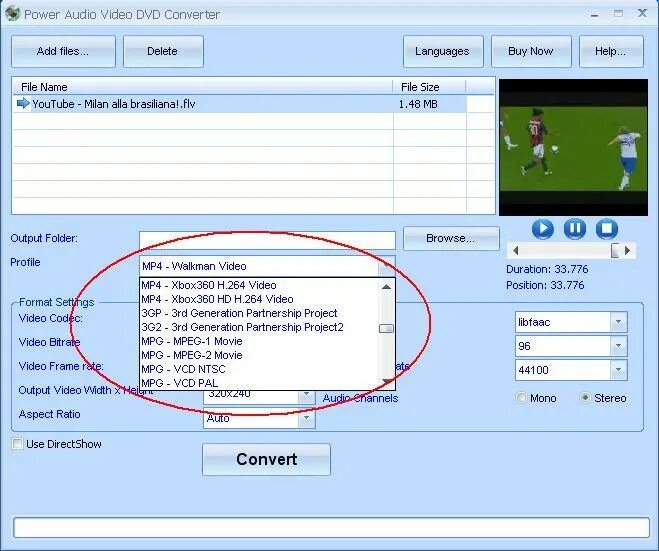
Task: Play the video preview
Action: click(543, 229)
